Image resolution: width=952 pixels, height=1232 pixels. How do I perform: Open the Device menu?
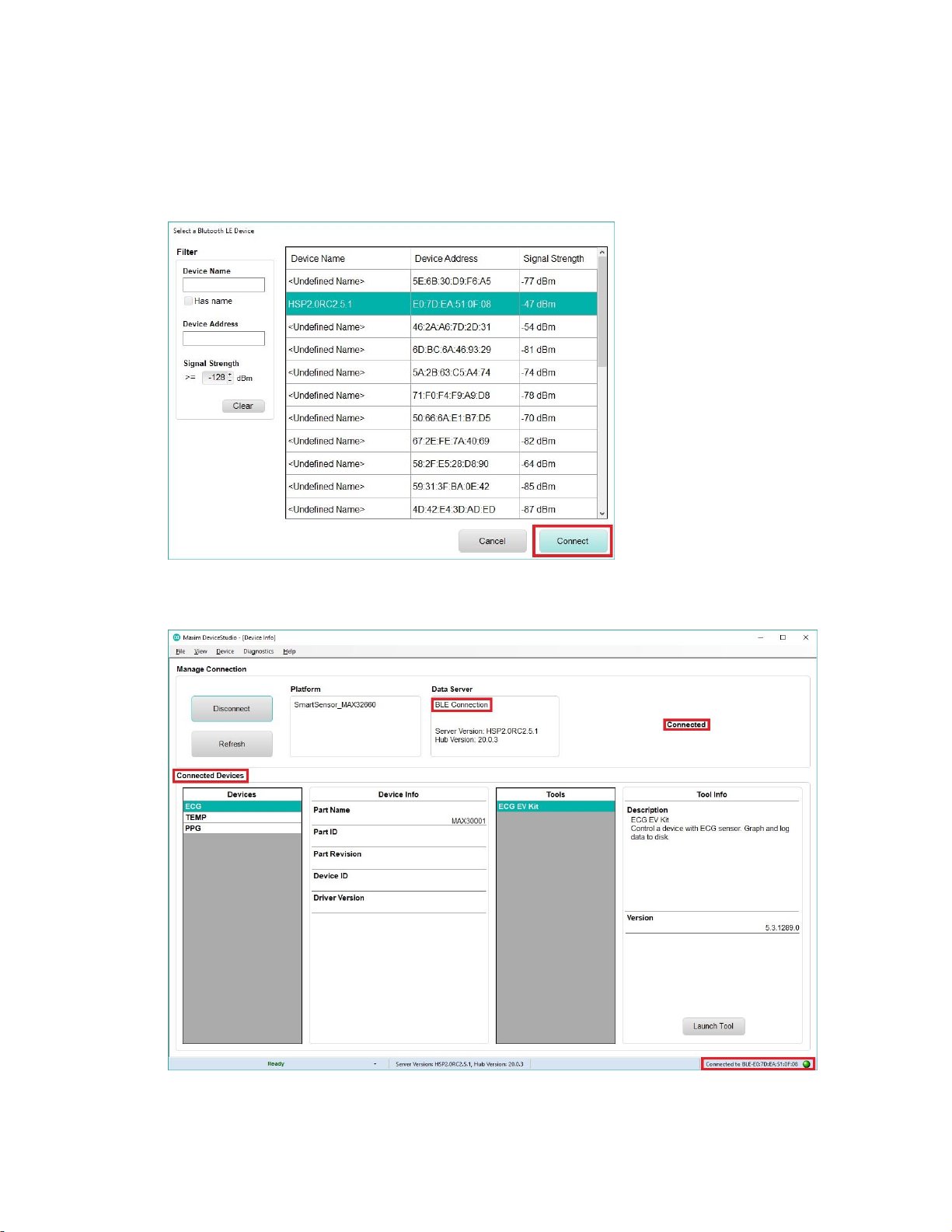click(x=225, y=651)
